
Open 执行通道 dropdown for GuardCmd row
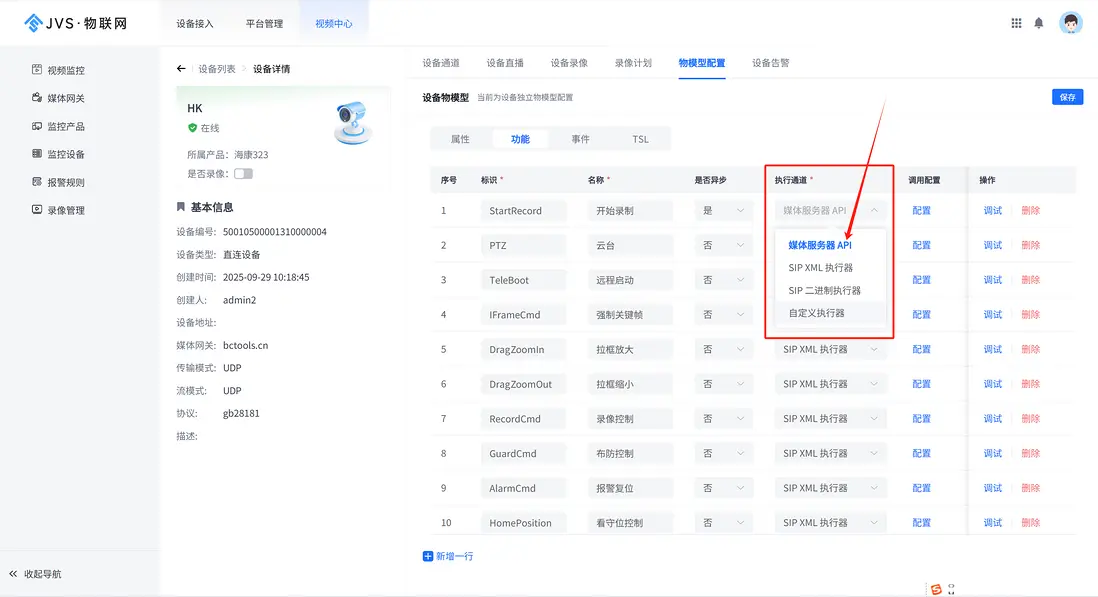click(830, 454)
